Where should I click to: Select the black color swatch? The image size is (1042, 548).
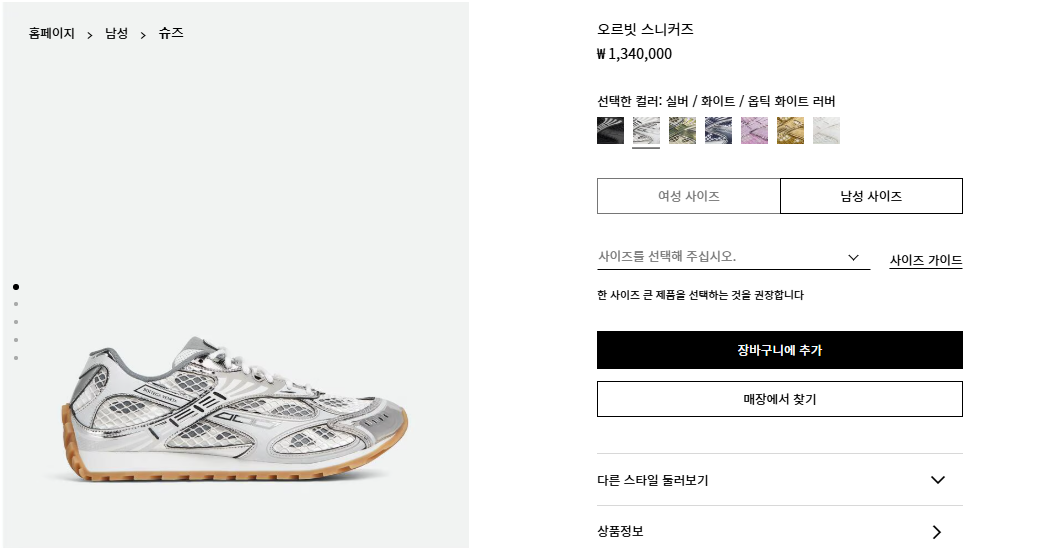coord(610,131)
